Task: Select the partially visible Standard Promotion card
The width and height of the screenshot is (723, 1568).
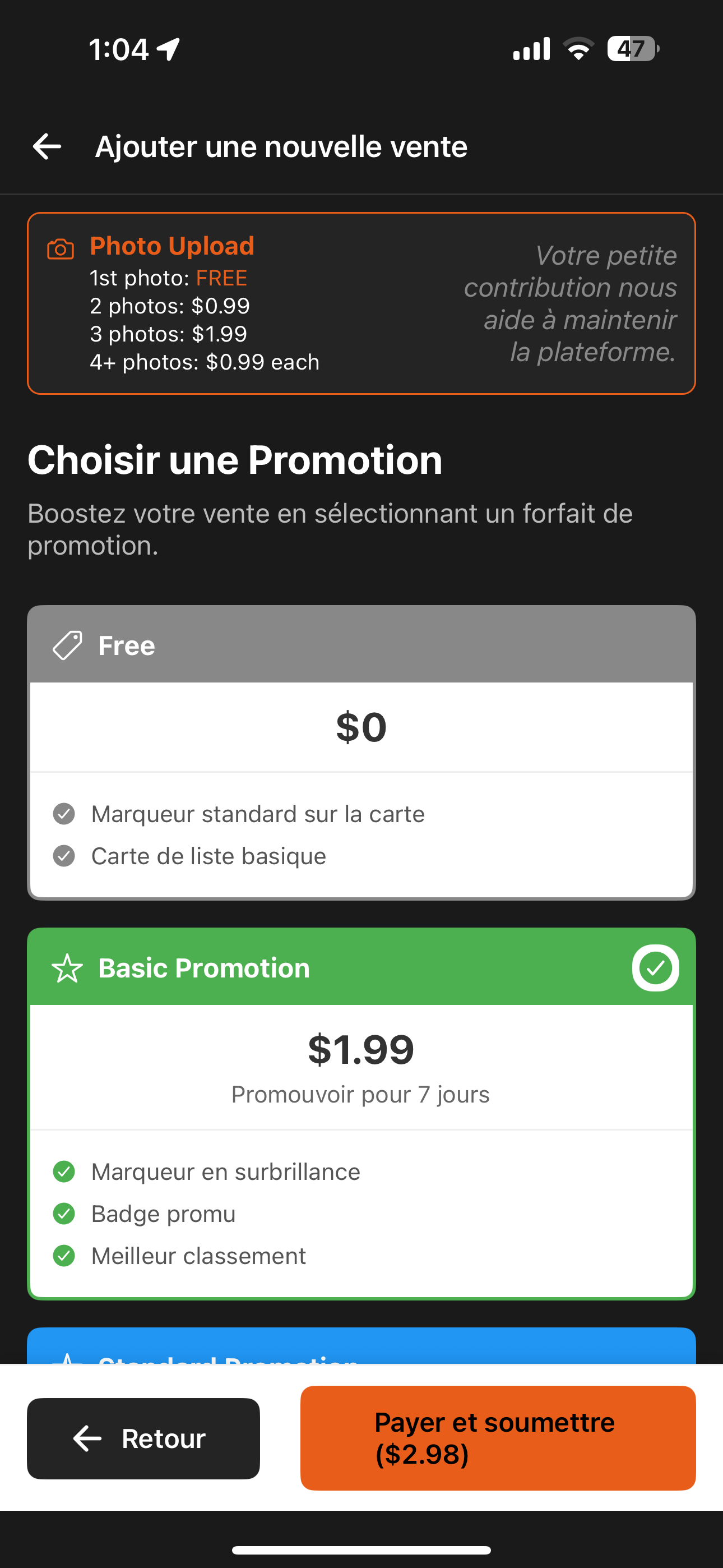Action: 361,1346
